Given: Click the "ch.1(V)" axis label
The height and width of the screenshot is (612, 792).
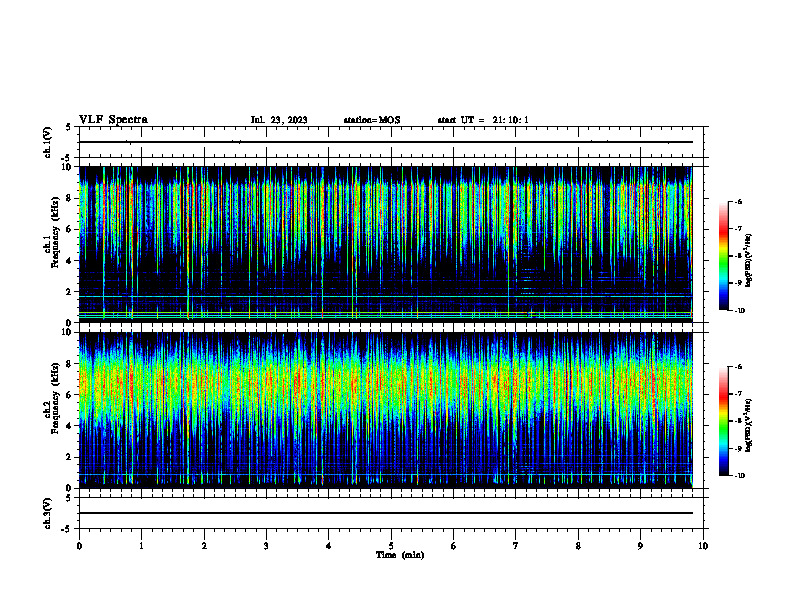Looking at the screenshot, I should coord(47,142).
